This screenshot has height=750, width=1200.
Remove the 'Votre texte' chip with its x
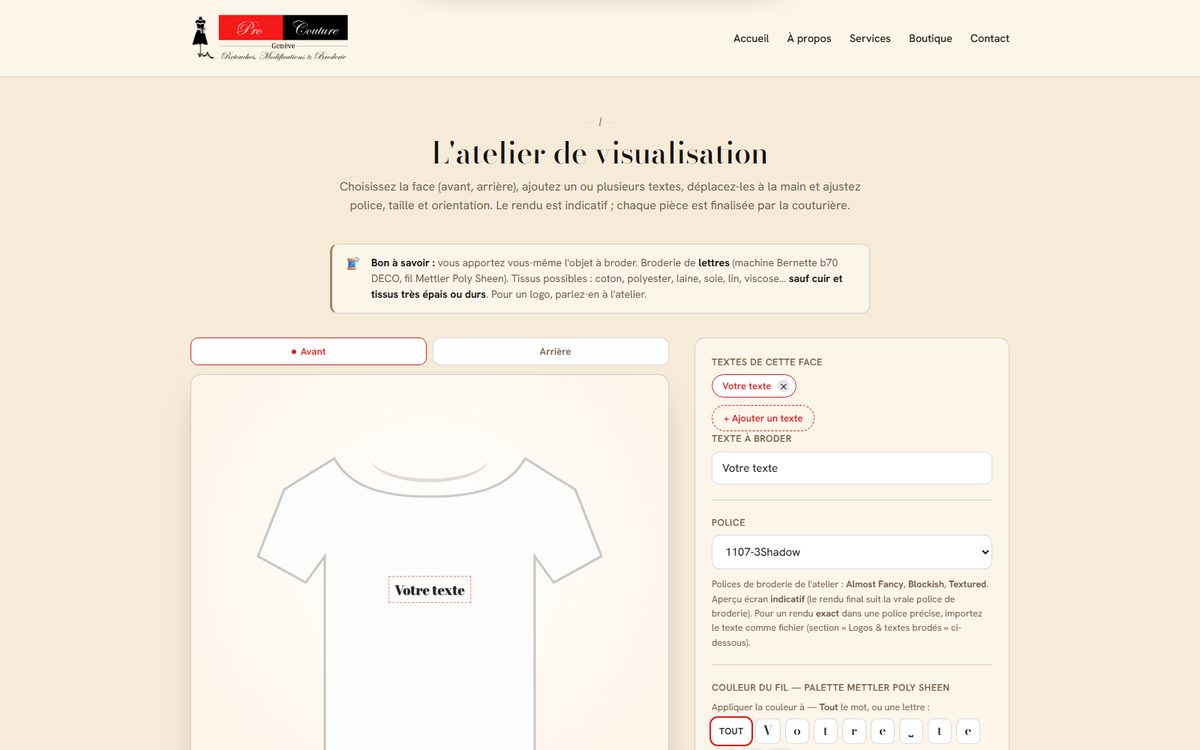[783, 386]
